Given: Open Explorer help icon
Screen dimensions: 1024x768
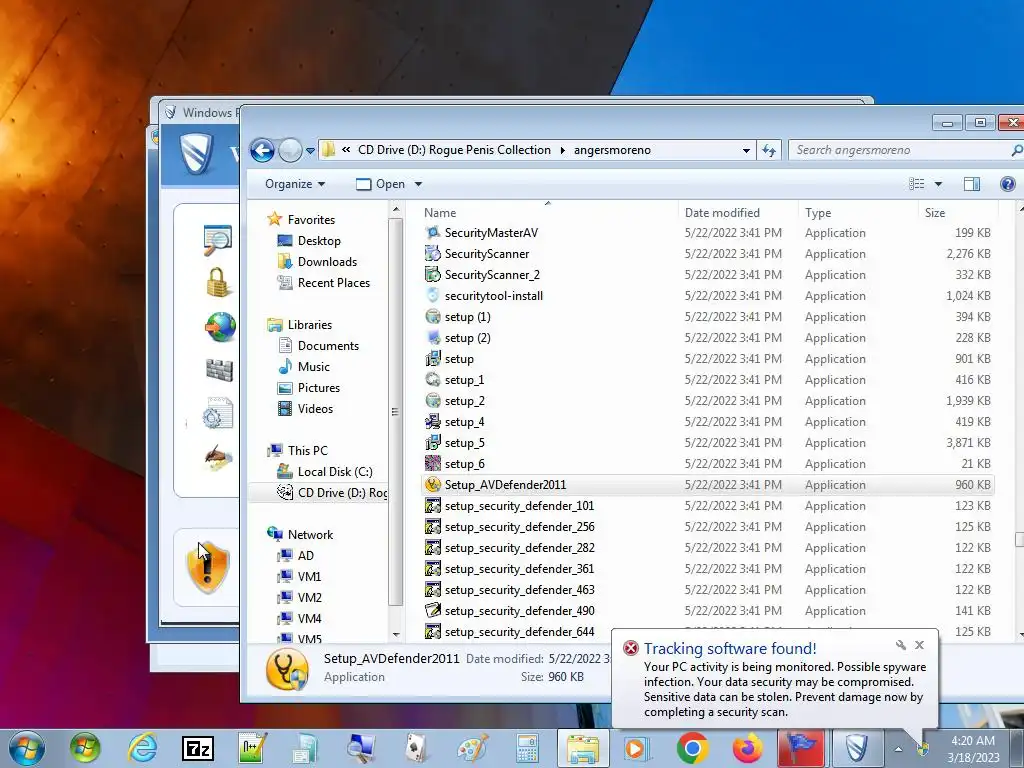Looking at the screenshot, I should point(1008,184).
